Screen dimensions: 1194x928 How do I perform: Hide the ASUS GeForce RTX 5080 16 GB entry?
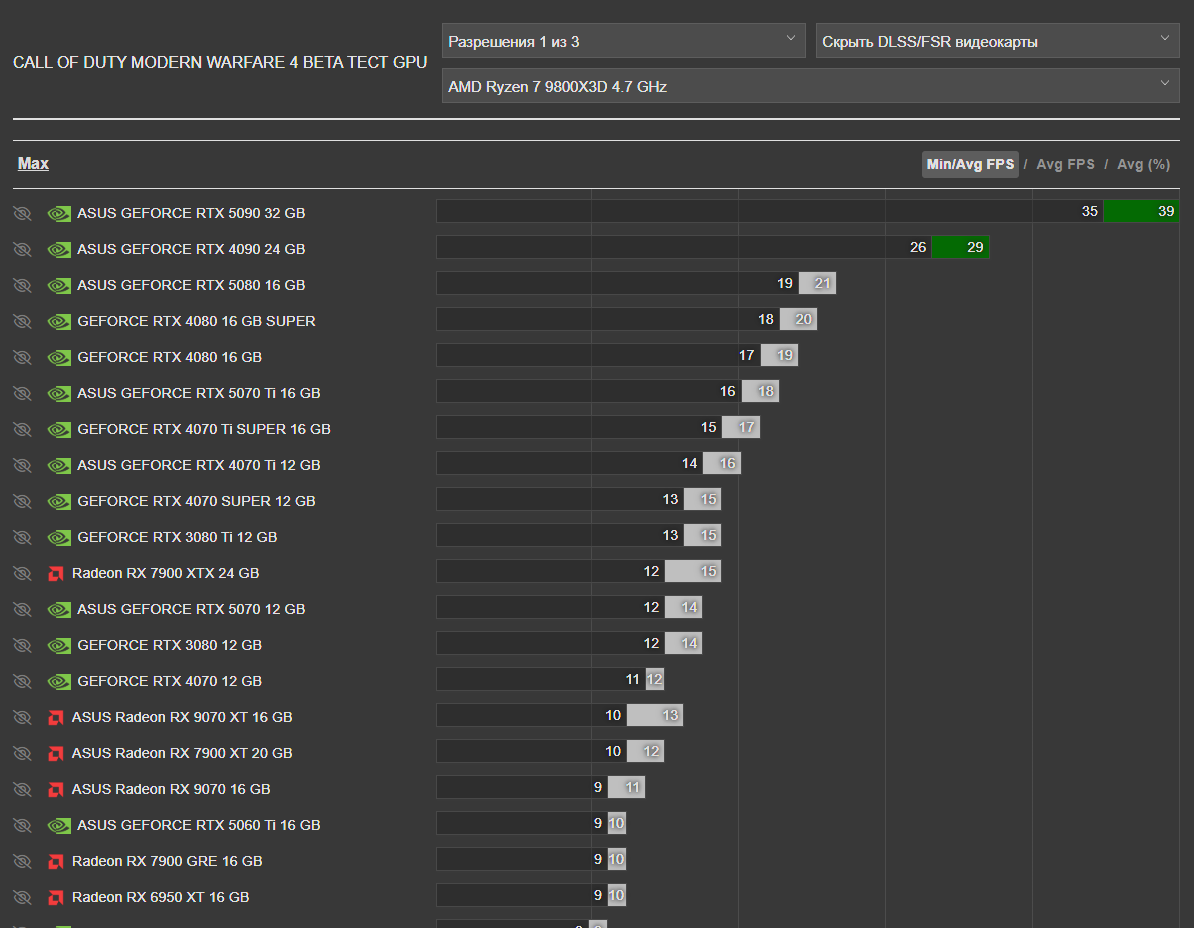[22, 285]
